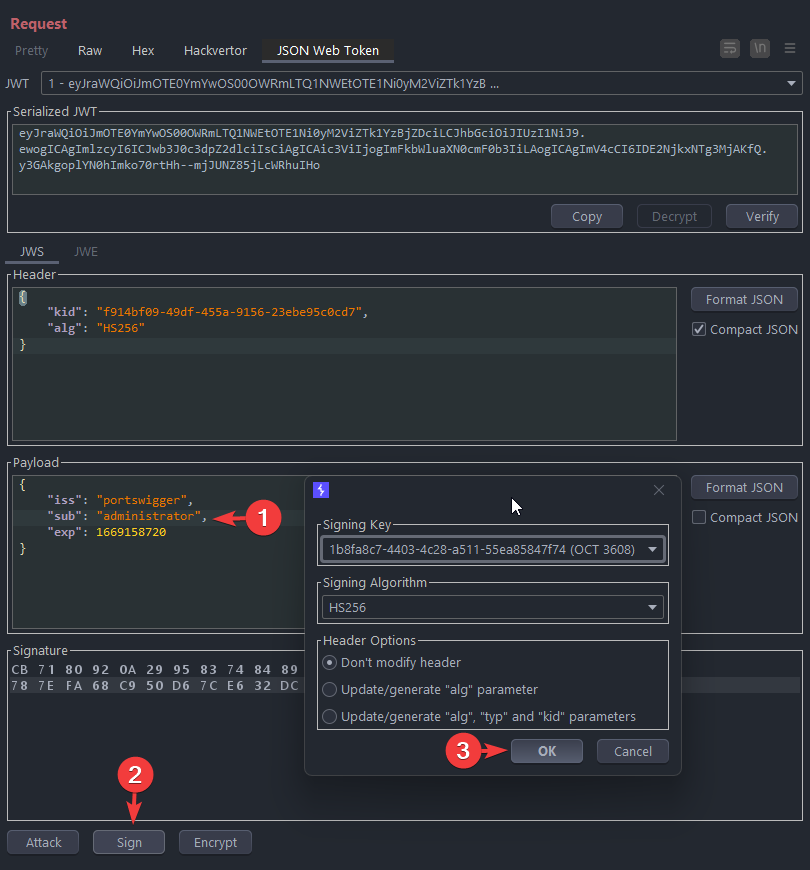810x870 pixels.
Task: Select the "Don't modify header" radio option
Action: point(330,662)
